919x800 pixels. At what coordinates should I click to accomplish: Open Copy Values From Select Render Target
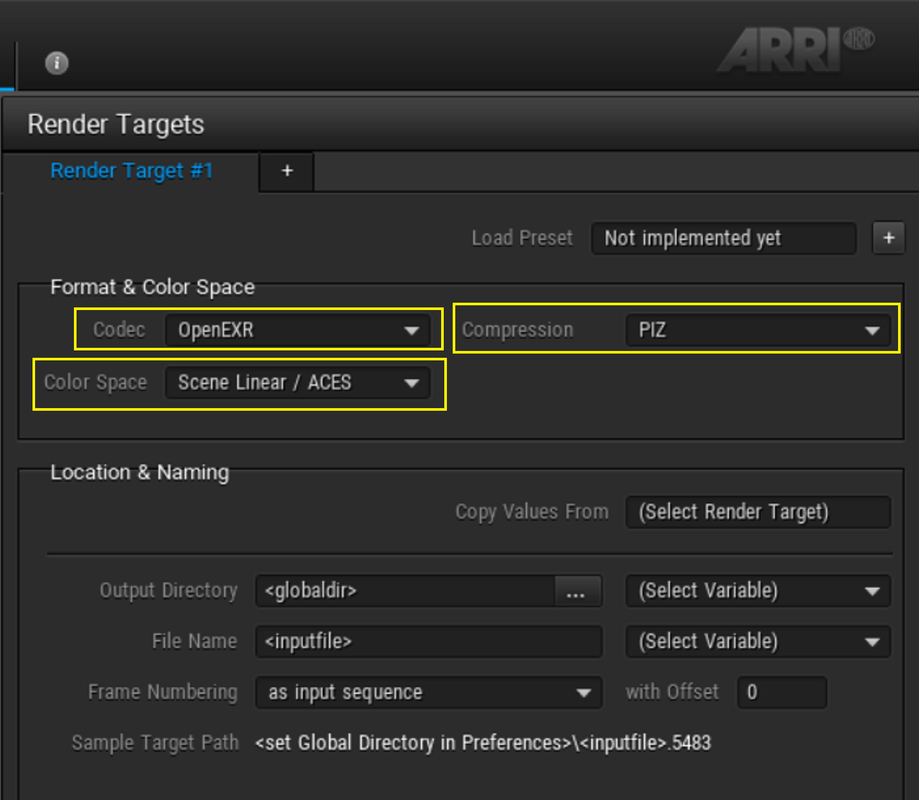(x=758, y=512)
